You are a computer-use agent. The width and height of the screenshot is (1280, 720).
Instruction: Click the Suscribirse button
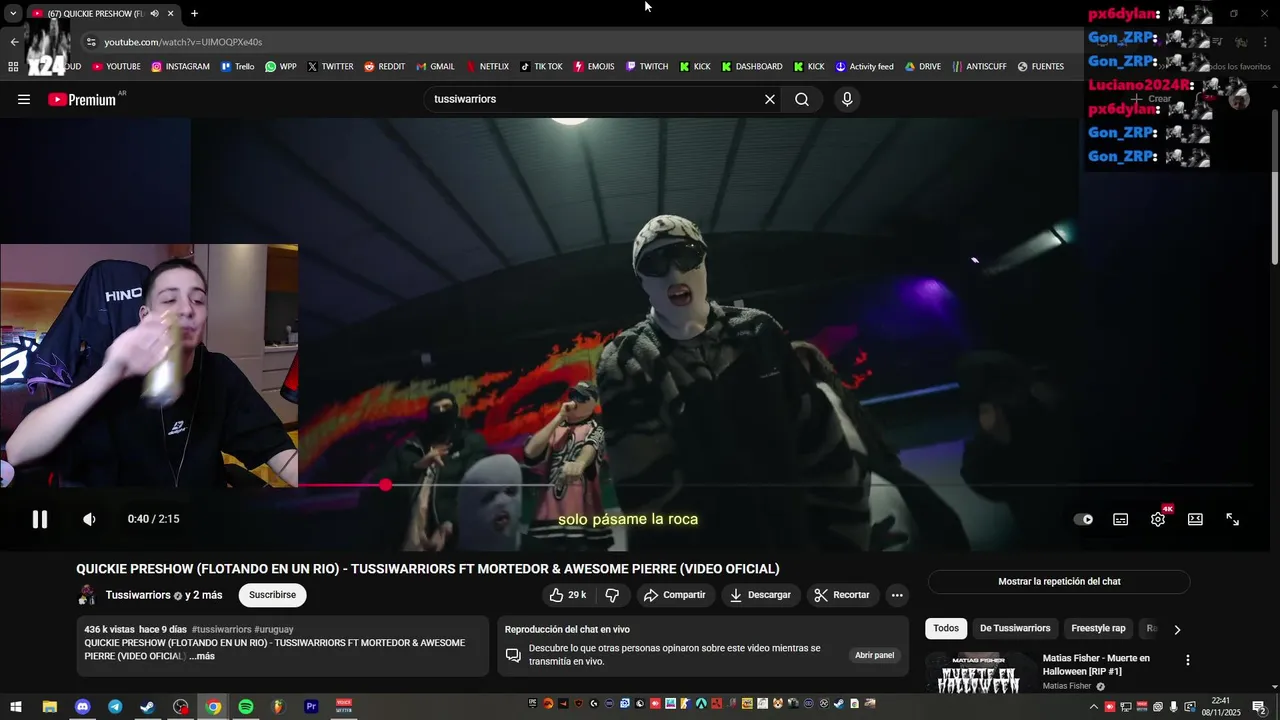272,595
